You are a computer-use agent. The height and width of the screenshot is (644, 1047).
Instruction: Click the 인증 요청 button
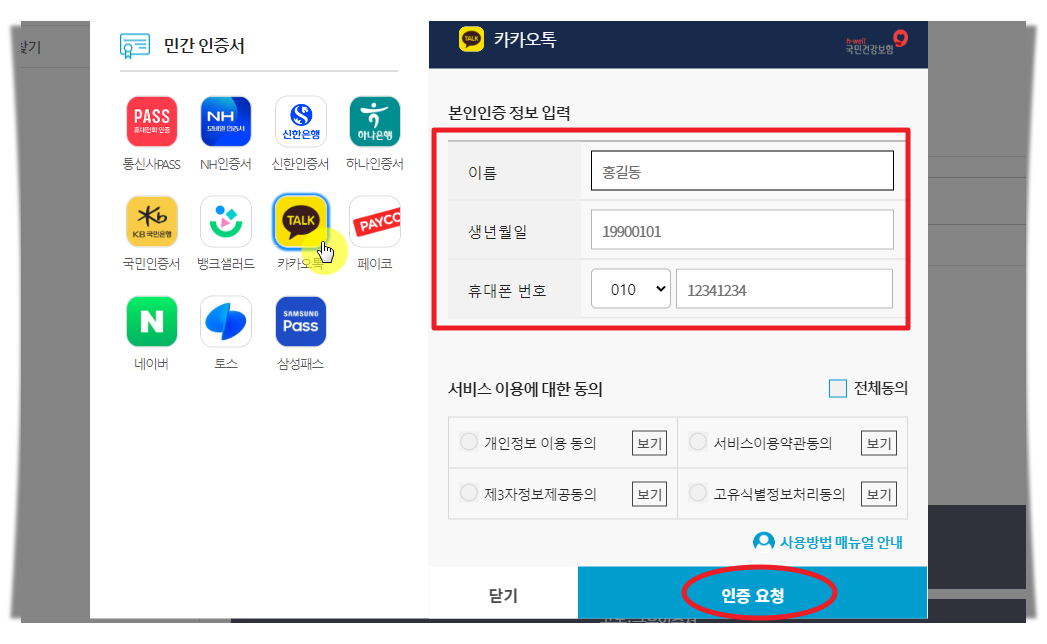click(x=753, y=593)
